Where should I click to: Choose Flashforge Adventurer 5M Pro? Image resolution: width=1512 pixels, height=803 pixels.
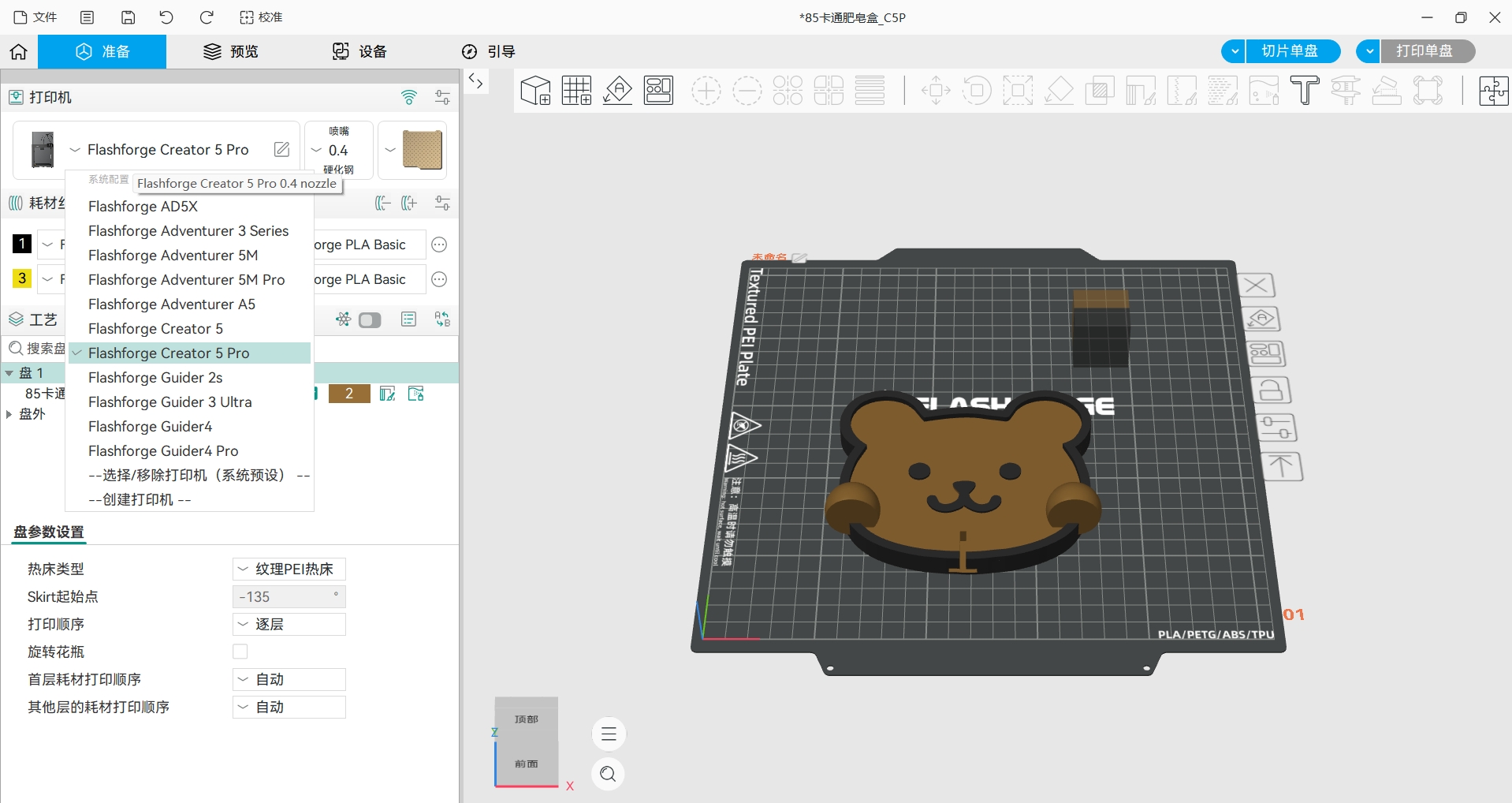[x=189, y=279]
